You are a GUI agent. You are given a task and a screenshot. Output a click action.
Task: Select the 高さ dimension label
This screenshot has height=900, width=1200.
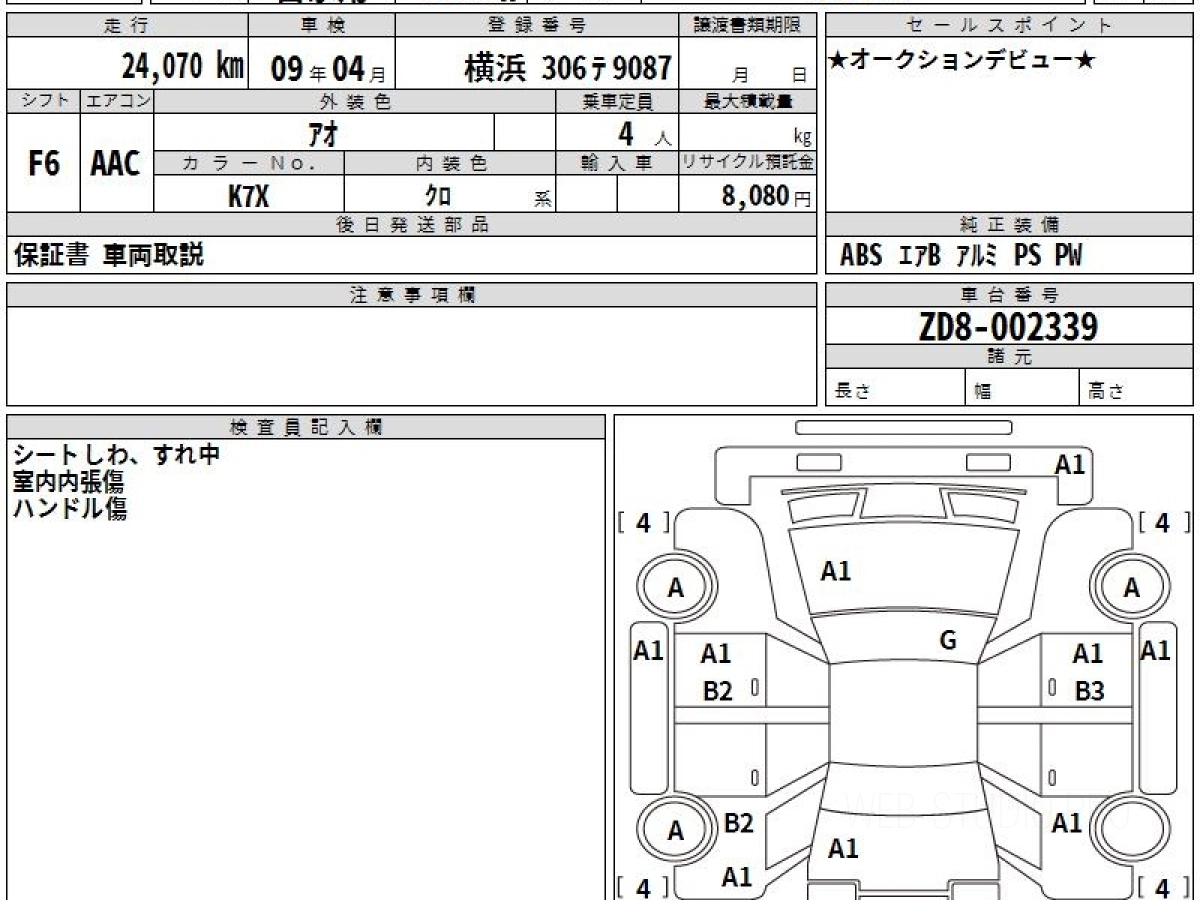[1107, 391]
